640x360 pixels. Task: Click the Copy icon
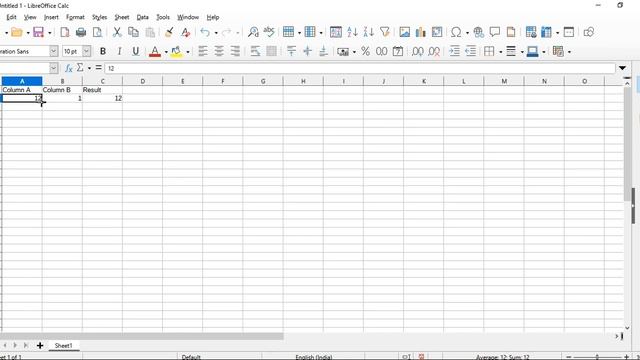[133, 32]
